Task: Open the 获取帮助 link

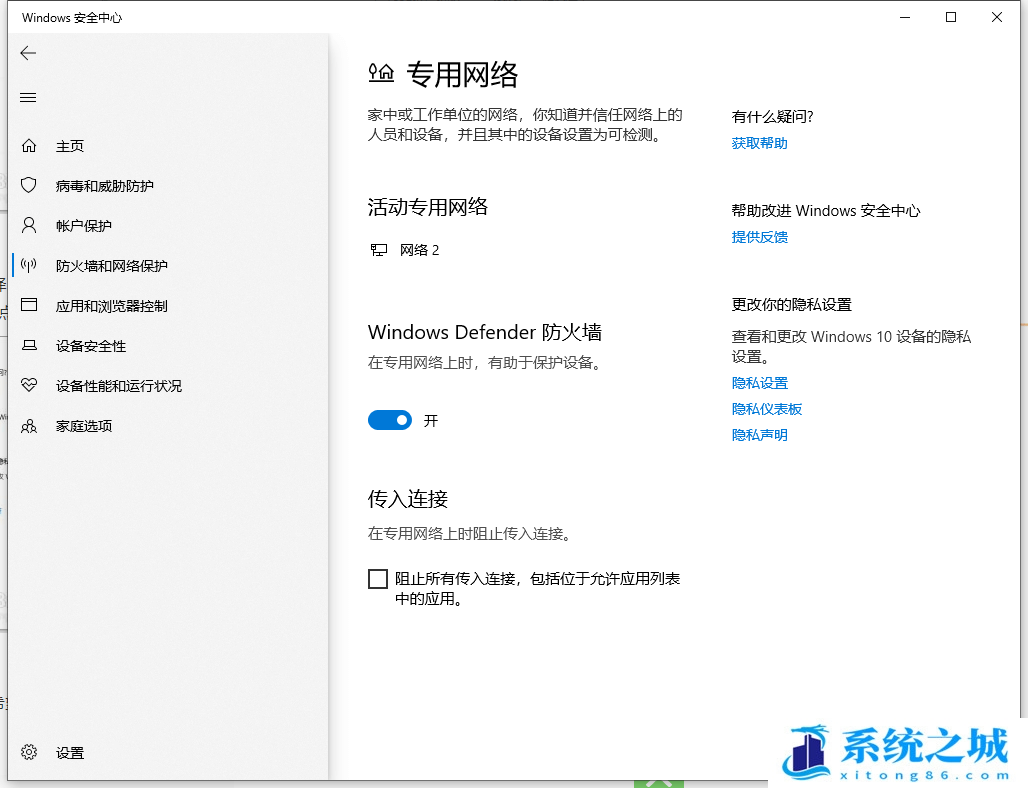Action: click(759, 143)
